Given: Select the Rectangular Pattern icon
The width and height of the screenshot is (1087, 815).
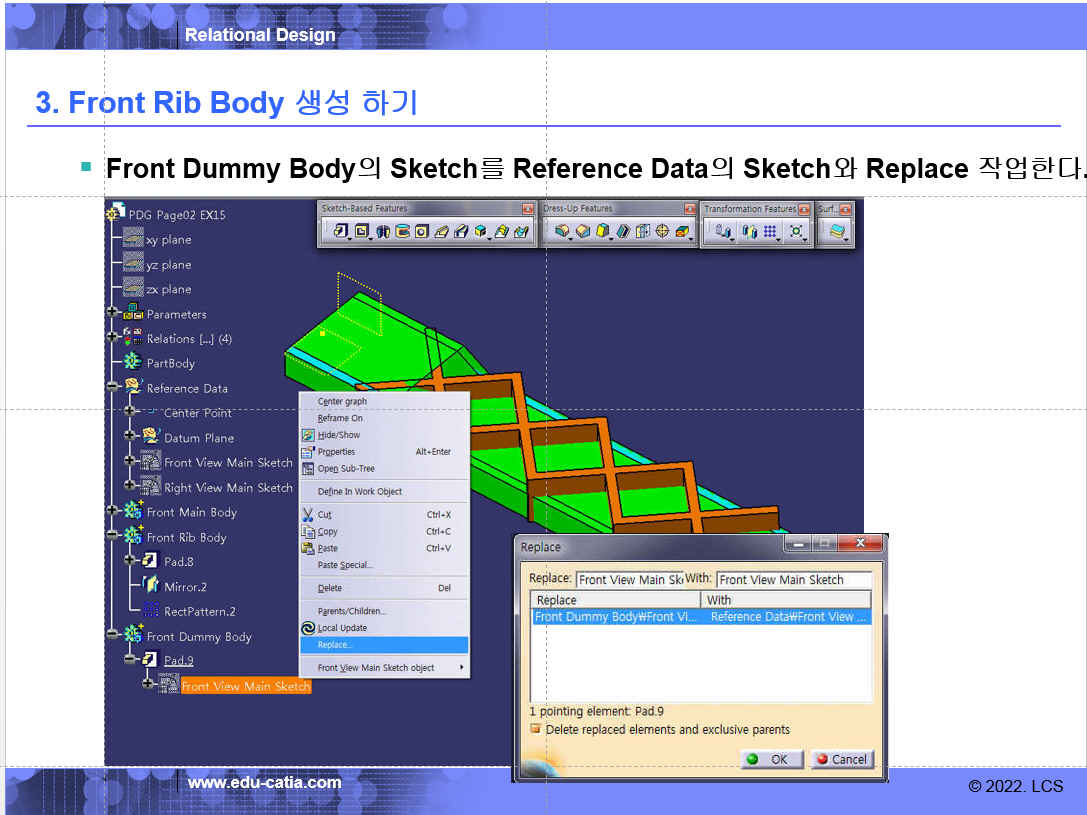Looking at the screenshot, I should (x=770, y=231).
